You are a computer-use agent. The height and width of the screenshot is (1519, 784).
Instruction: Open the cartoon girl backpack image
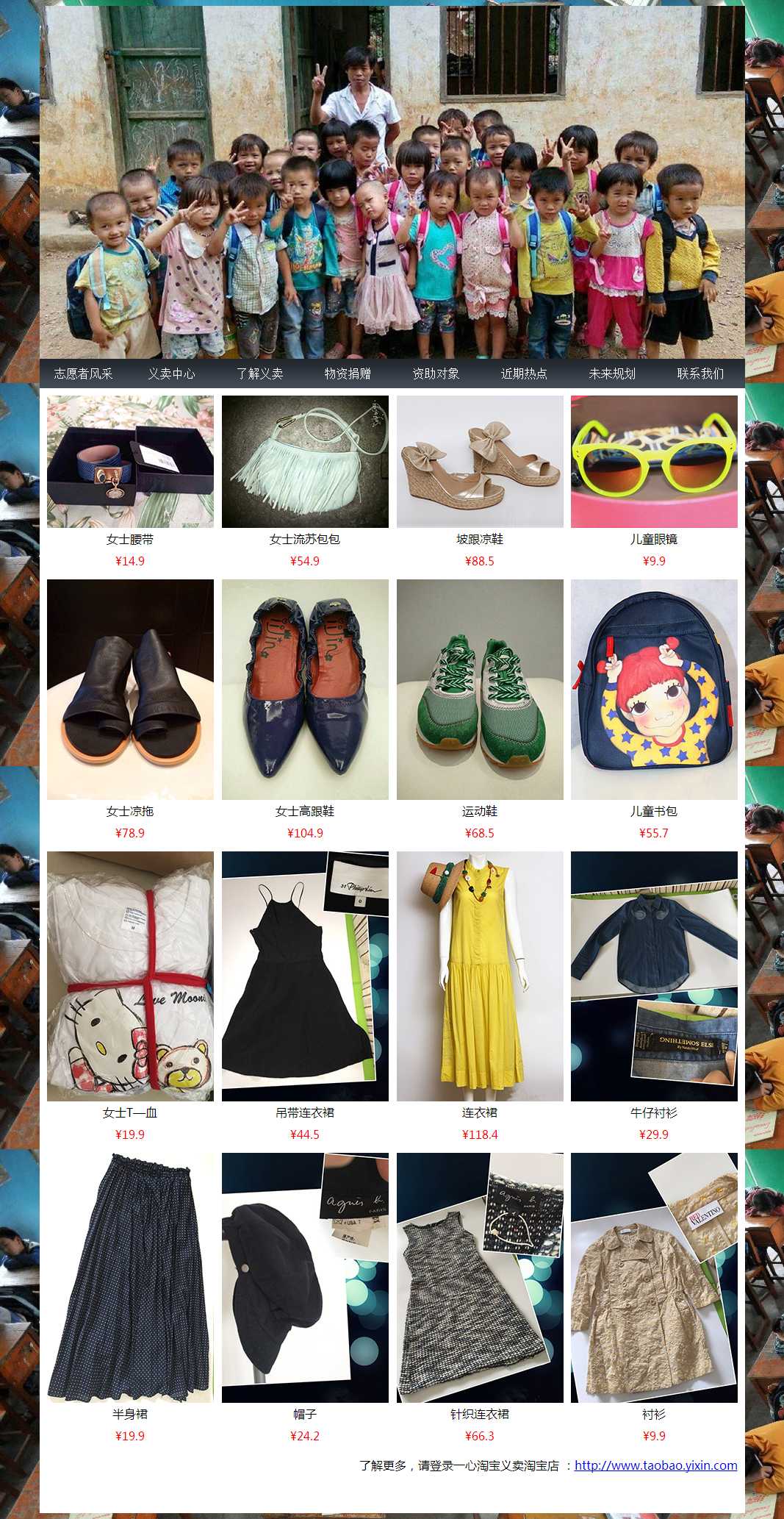pyautogui.click(x=654, y=690)
